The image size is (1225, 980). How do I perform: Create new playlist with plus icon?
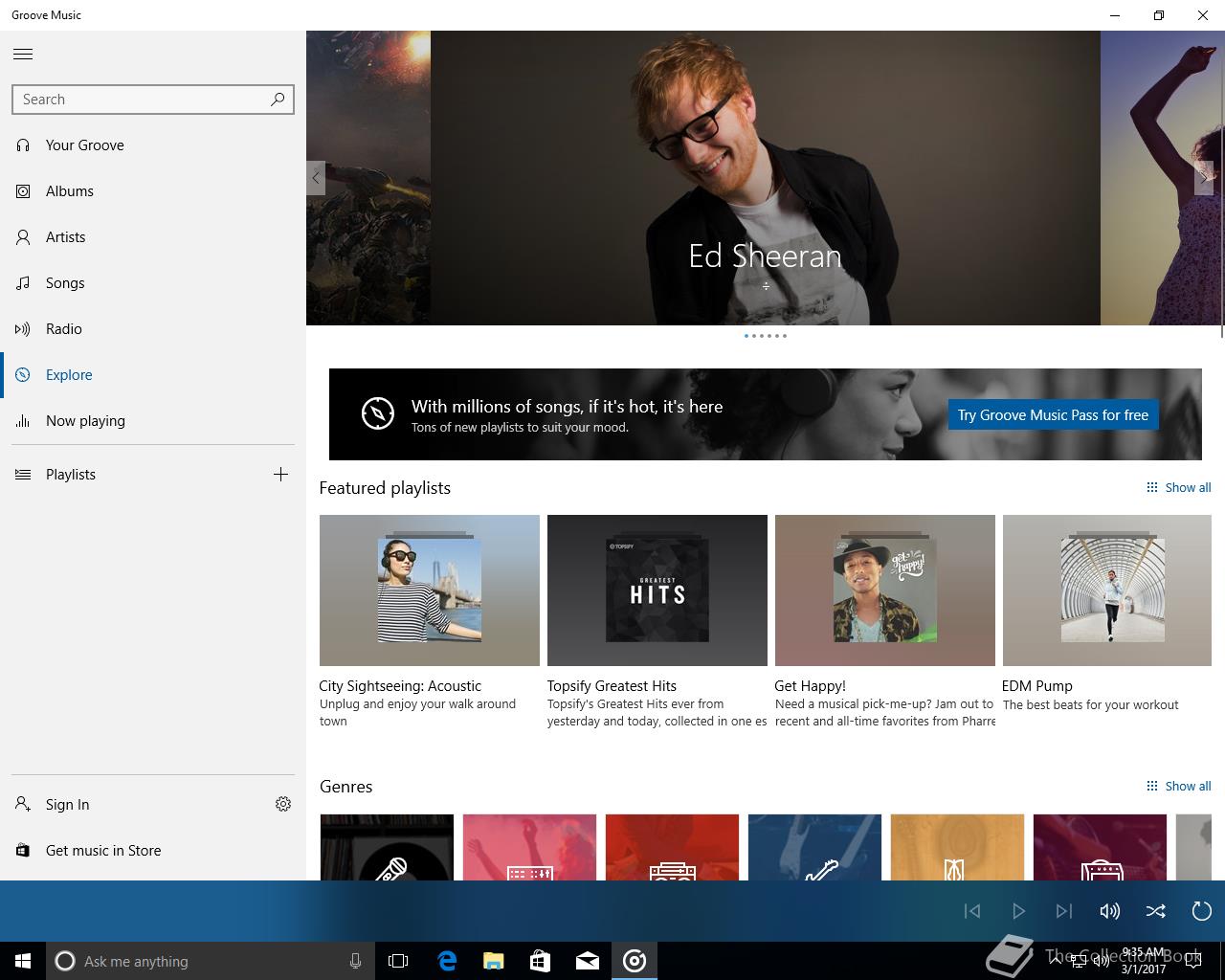coord(280,474)
